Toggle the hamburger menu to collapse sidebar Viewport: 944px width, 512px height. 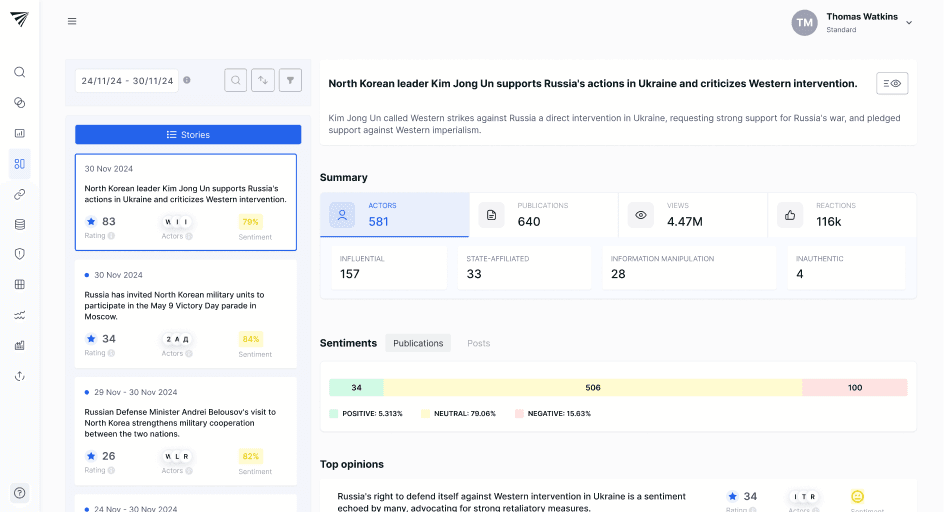pos(72,21)
